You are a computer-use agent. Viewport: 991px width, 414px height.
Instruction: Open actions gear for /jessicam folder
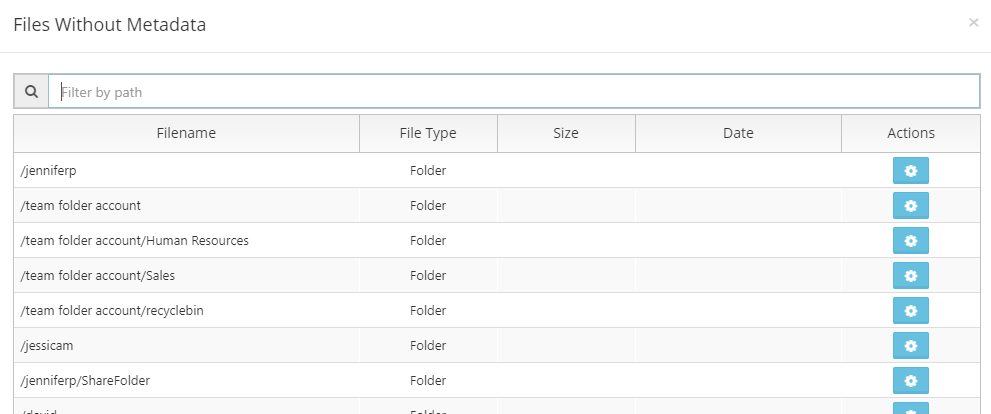pos(910,346)
